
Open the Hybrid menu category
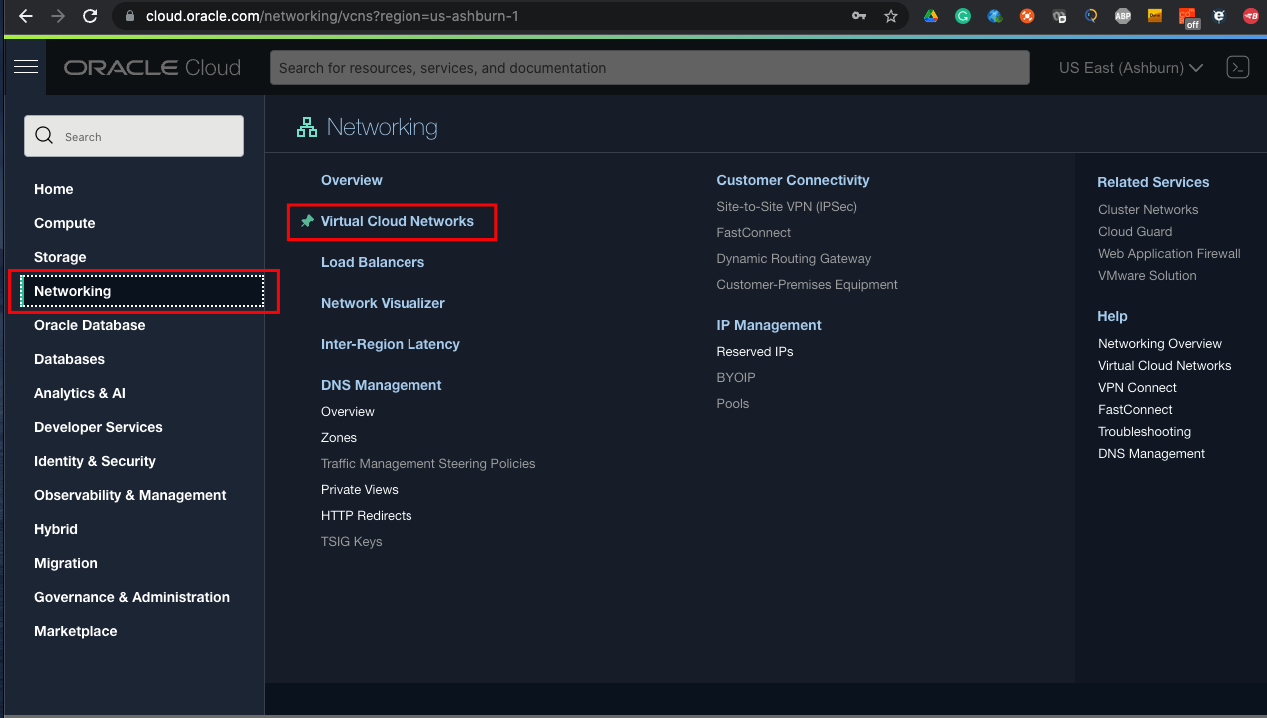tap(56, 529)
